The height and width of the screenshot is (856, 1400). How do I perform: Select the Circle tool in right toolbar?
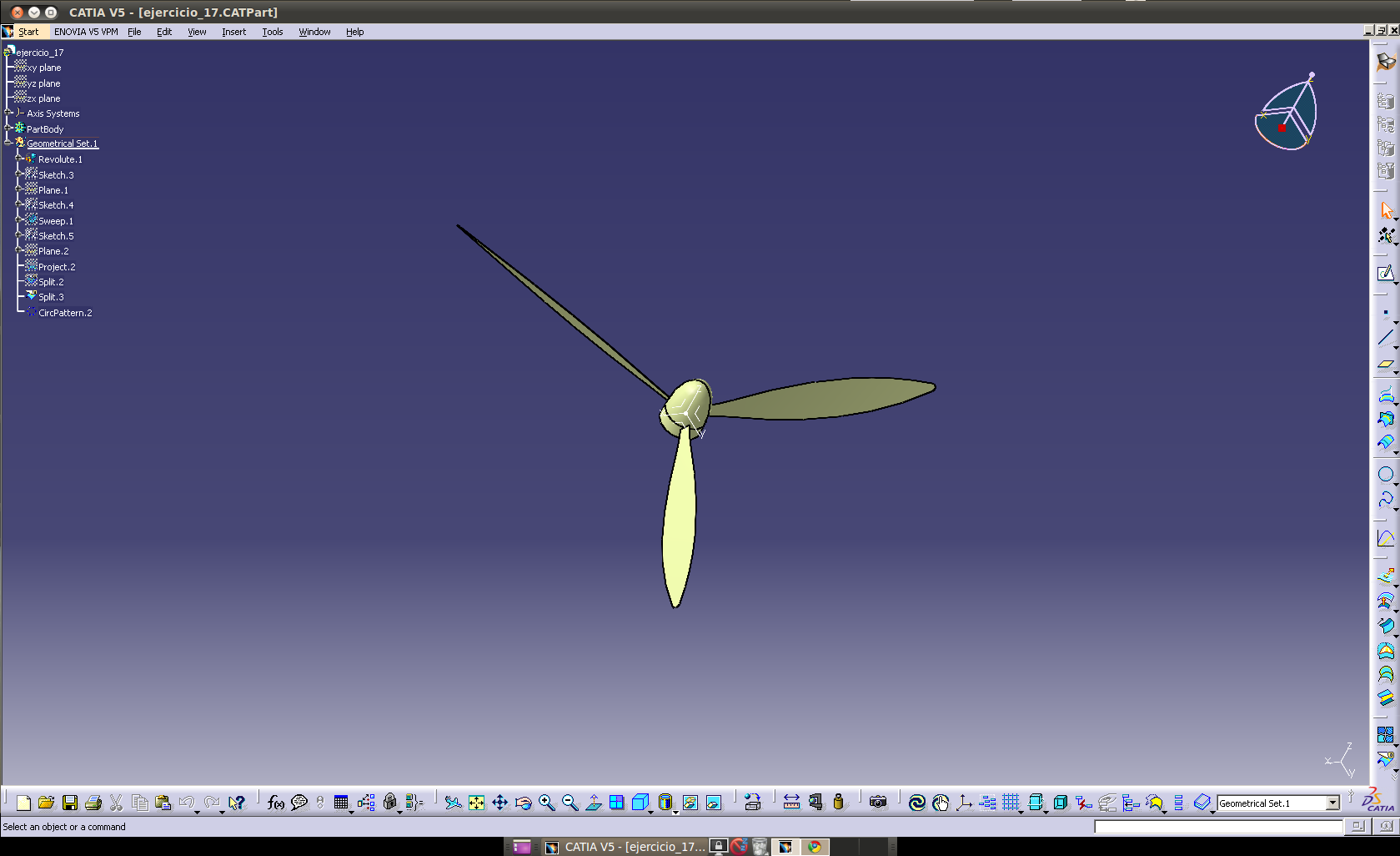1385,474
